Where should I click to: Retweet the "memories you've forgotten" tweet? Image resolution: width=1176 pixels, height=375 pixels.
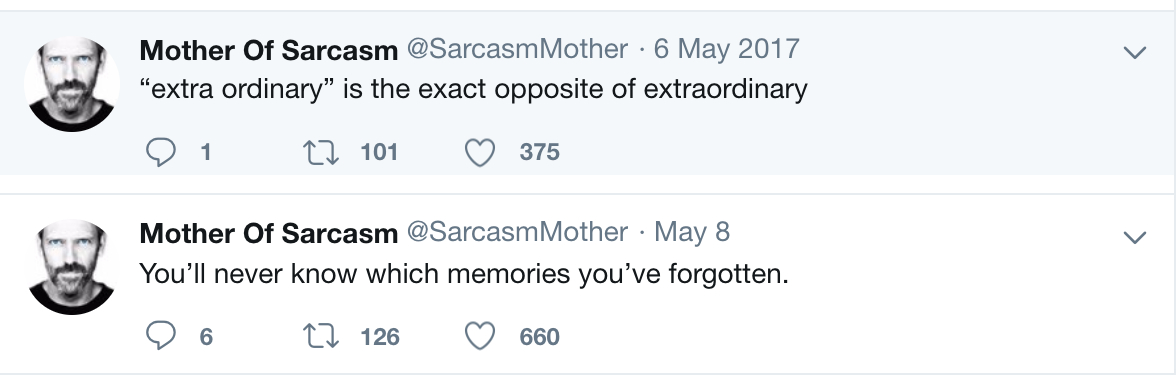pos(321,337)
